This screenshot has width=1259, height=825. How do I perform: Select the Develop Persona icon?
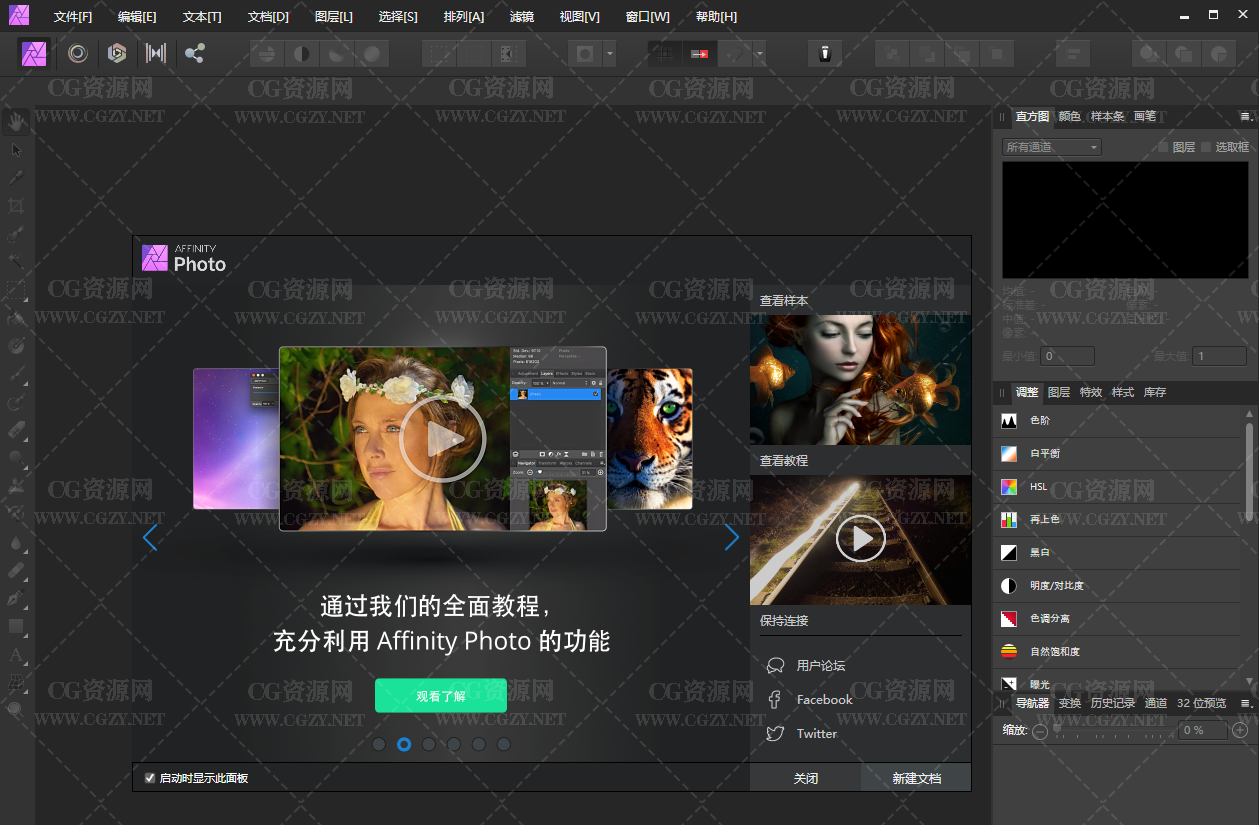tap(117, 53)
